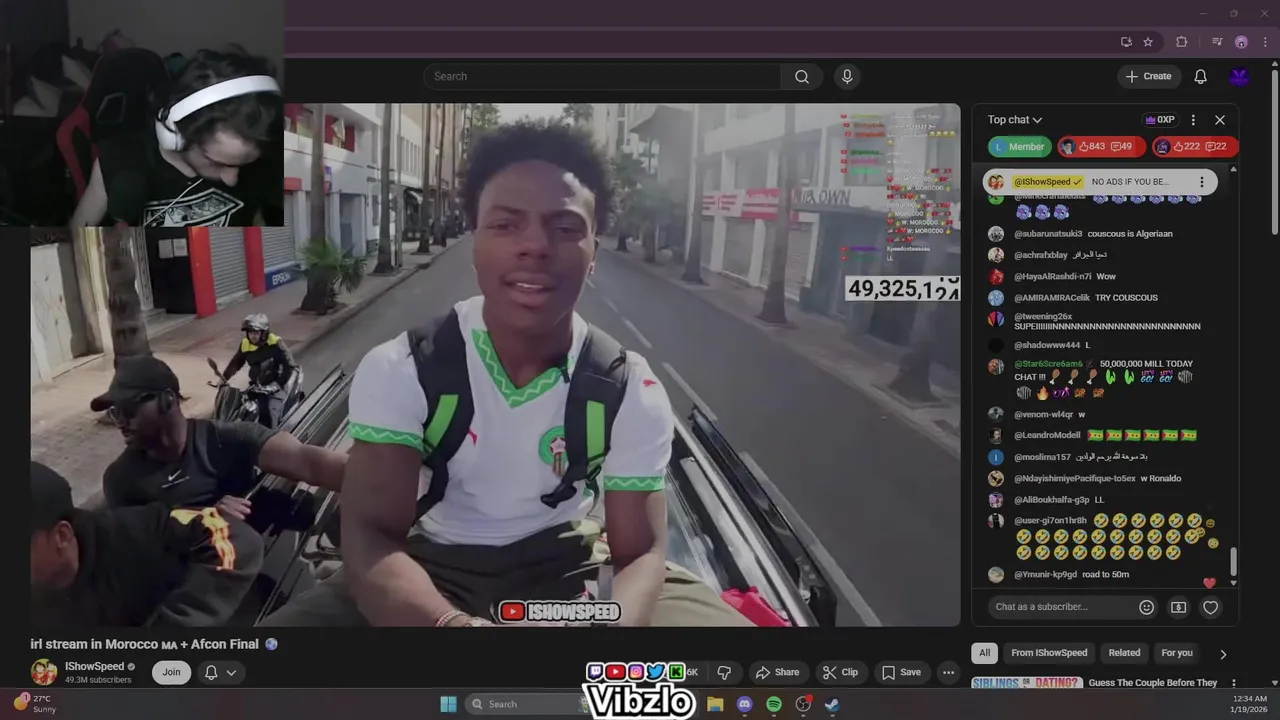The width and height of the screenshot is (1280, 720).
Task: Open the browser extensions puzzle icon
Action: coord(1182,42)
